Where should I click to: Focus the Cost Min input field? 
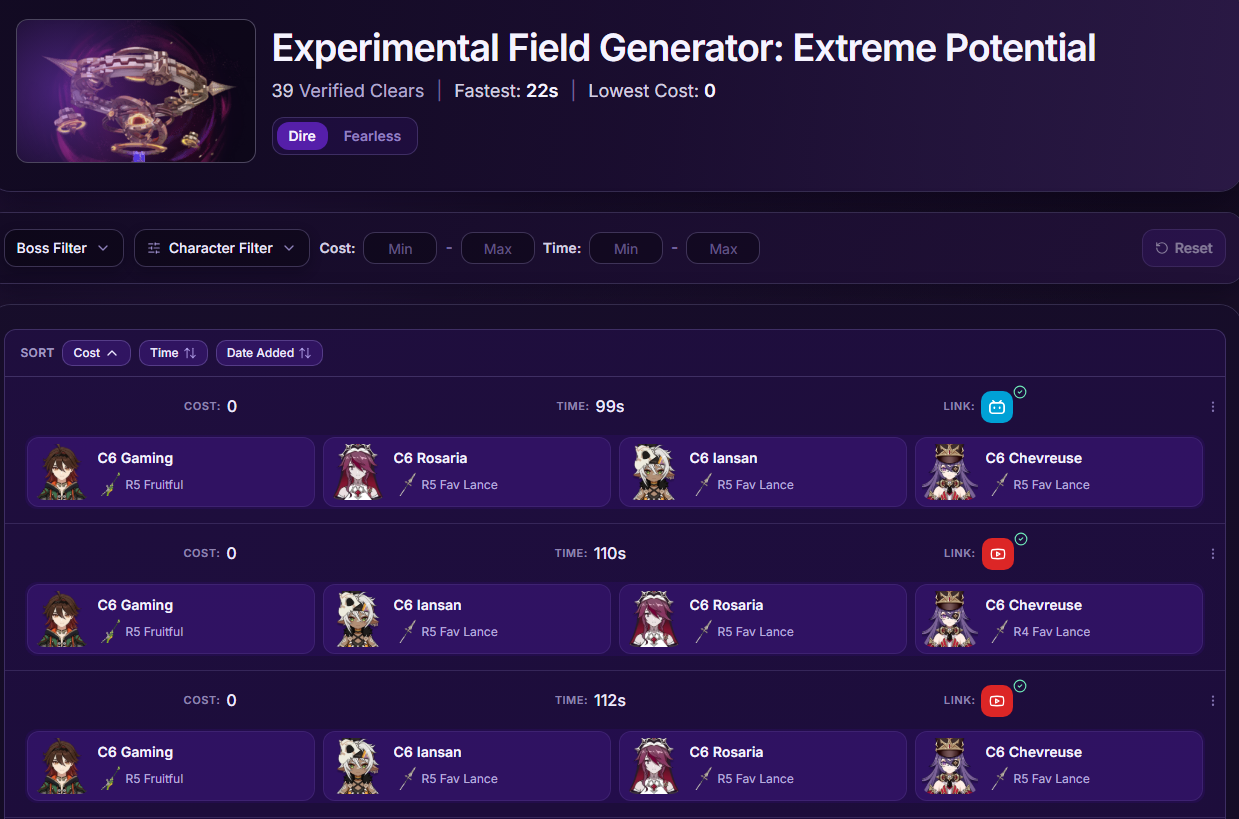(x=400, y=248)
